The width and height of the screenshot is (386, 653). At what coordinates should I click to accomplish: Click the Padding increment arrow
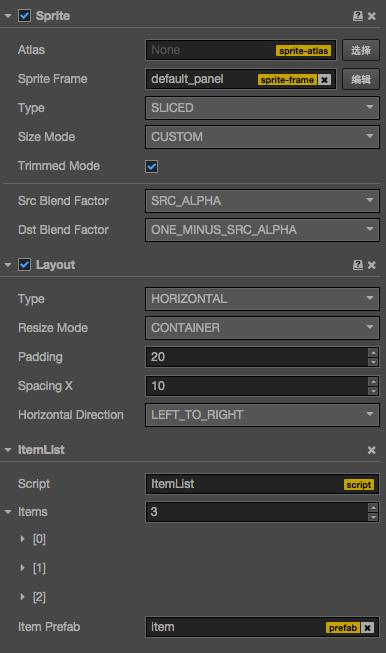(373, 353)
